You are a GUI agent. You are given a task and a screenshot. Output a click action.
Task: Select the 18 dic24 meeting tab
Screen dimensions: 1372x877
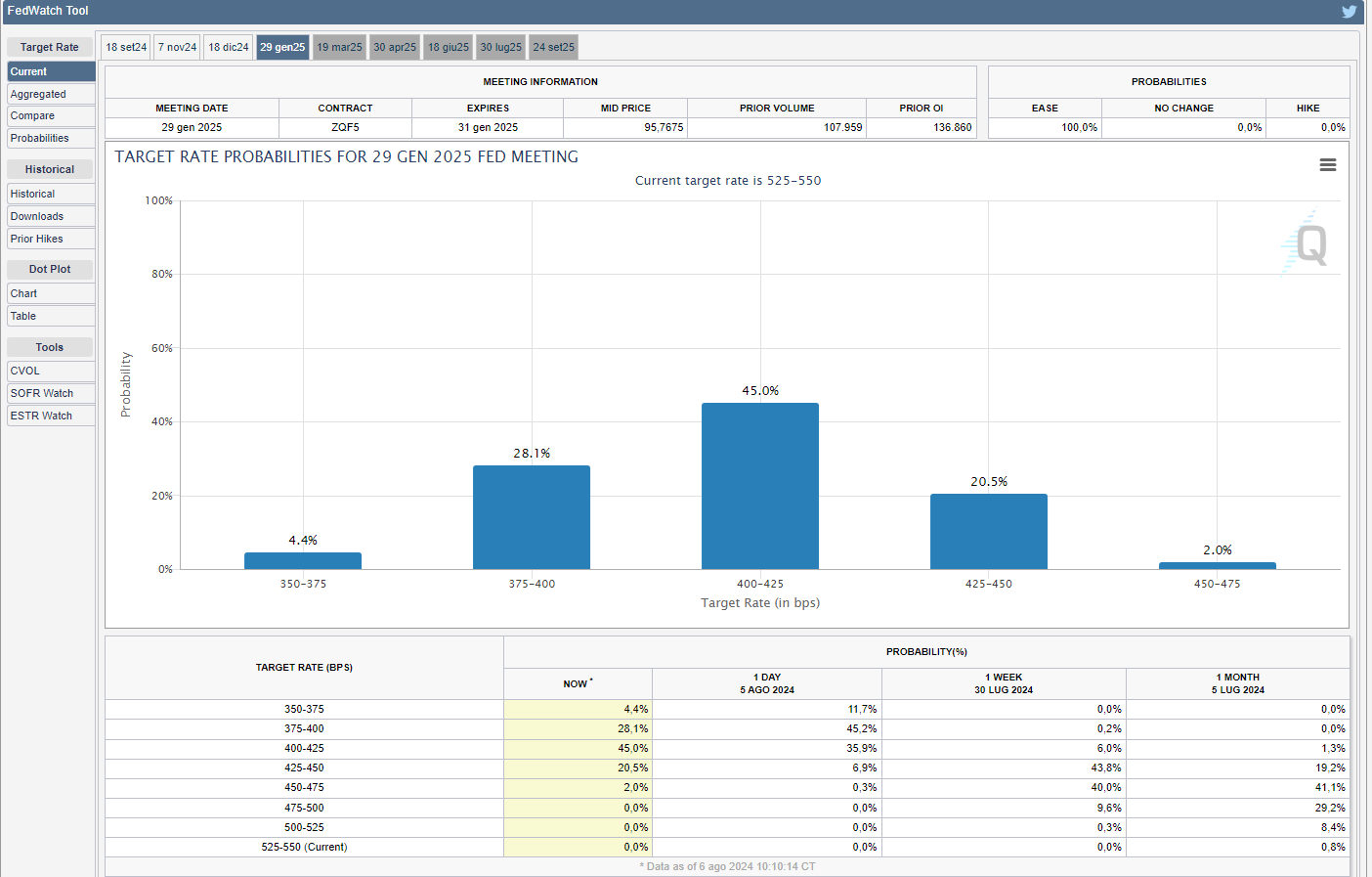click(x=229, y=47)
